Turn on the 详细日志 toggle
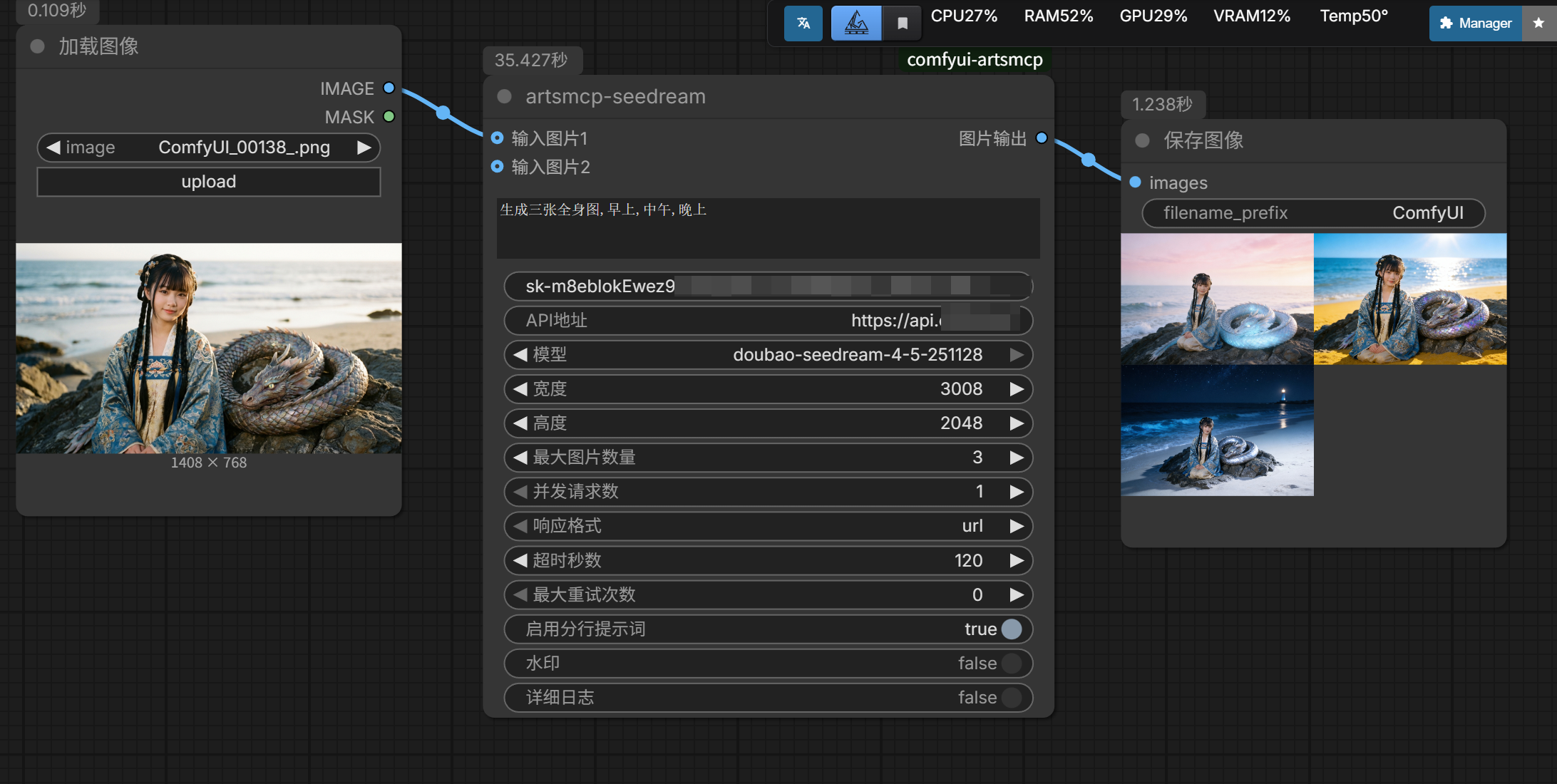1557x784 pixels. [x=1011, y=697]
